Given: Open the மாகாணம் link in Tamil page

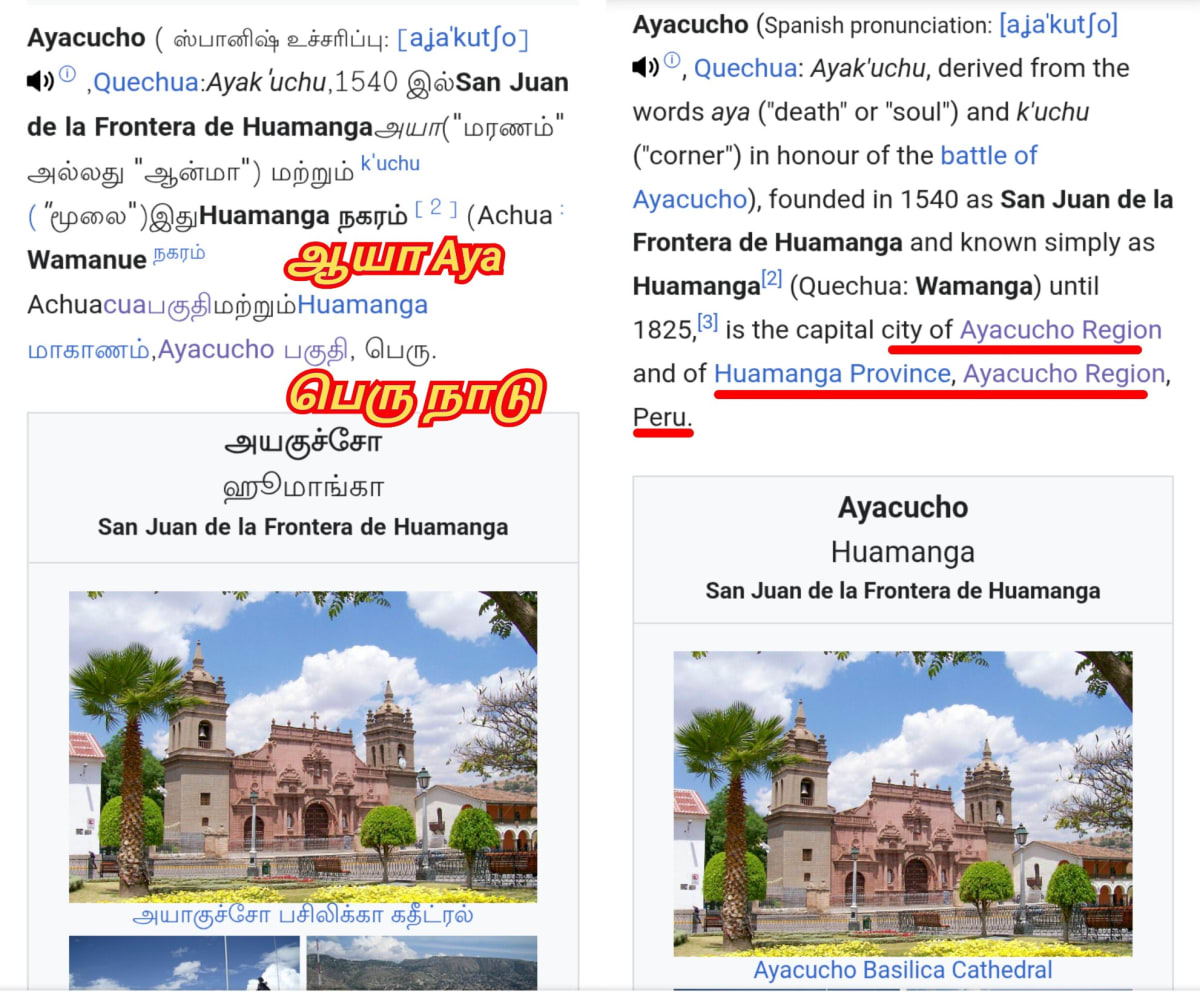Looking at the screenshot, I should [x=90, y=350].
